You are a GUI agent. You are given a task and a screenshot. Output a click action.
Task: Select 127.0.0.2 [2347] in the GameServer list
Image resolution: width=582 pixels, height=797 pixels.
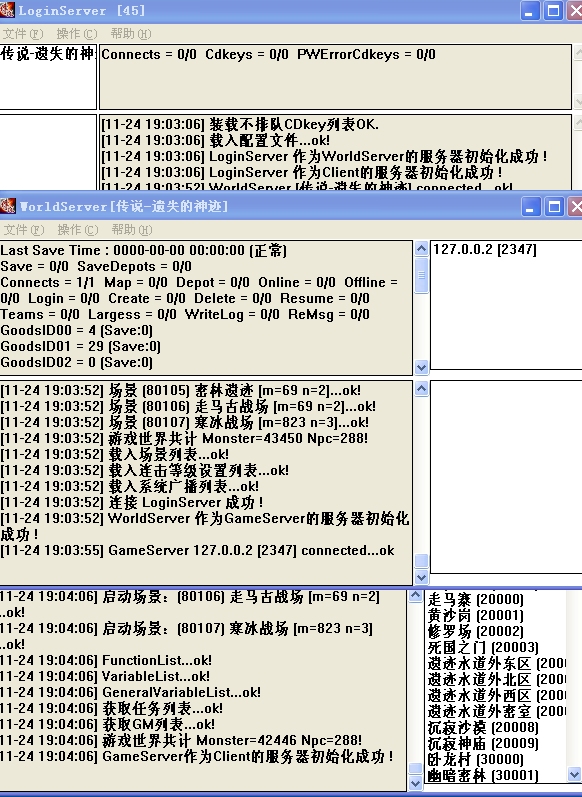[485, 249]
